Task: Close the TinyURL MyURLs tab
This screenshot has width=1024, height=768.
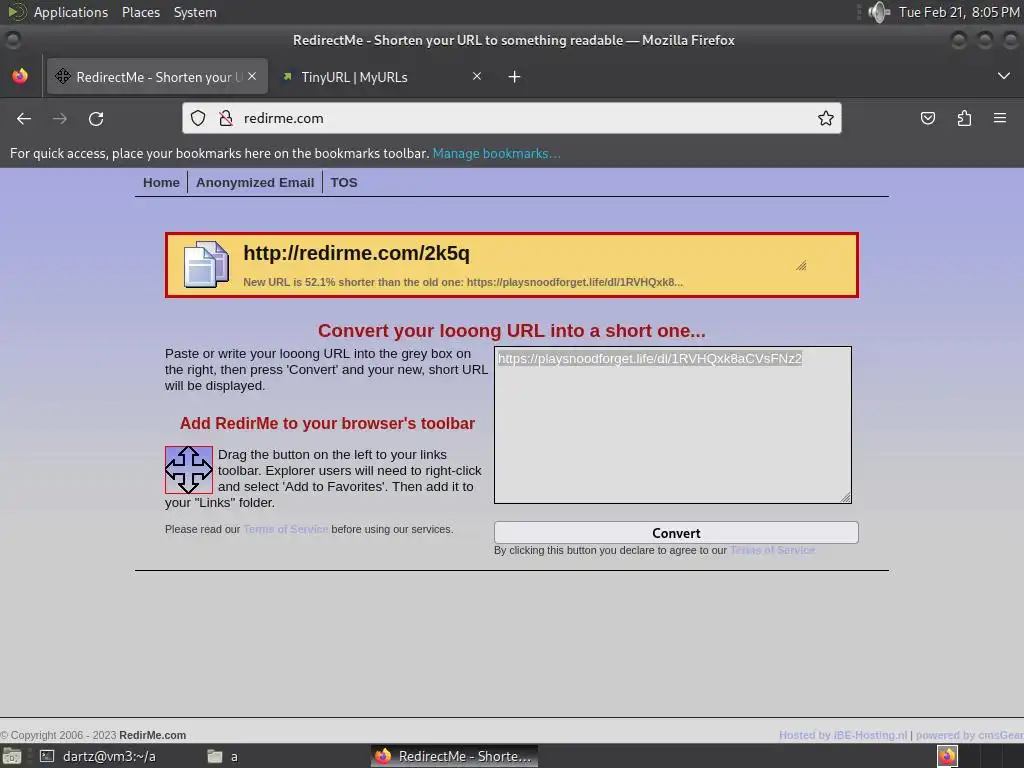Action: [477, 76]
